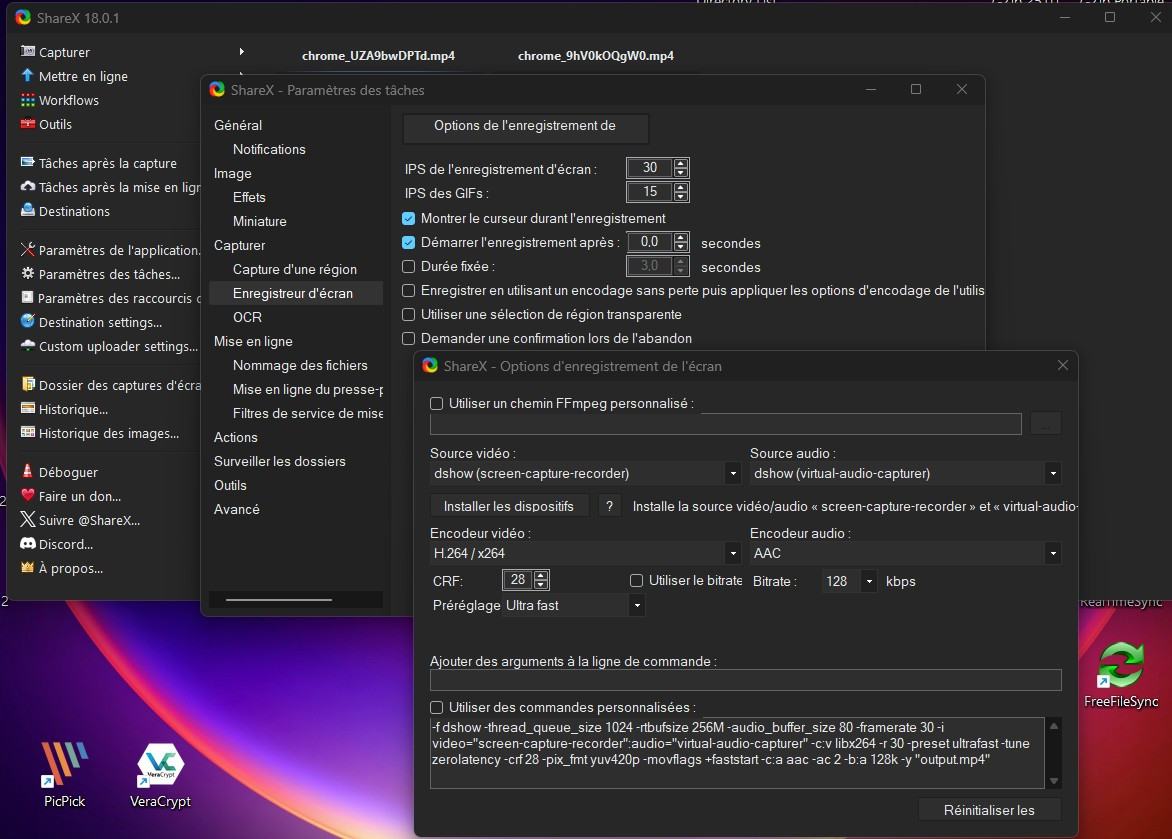Open FreeFileSync desktop shortcut
This screenshot has height=839, width=1172.
1121,675
